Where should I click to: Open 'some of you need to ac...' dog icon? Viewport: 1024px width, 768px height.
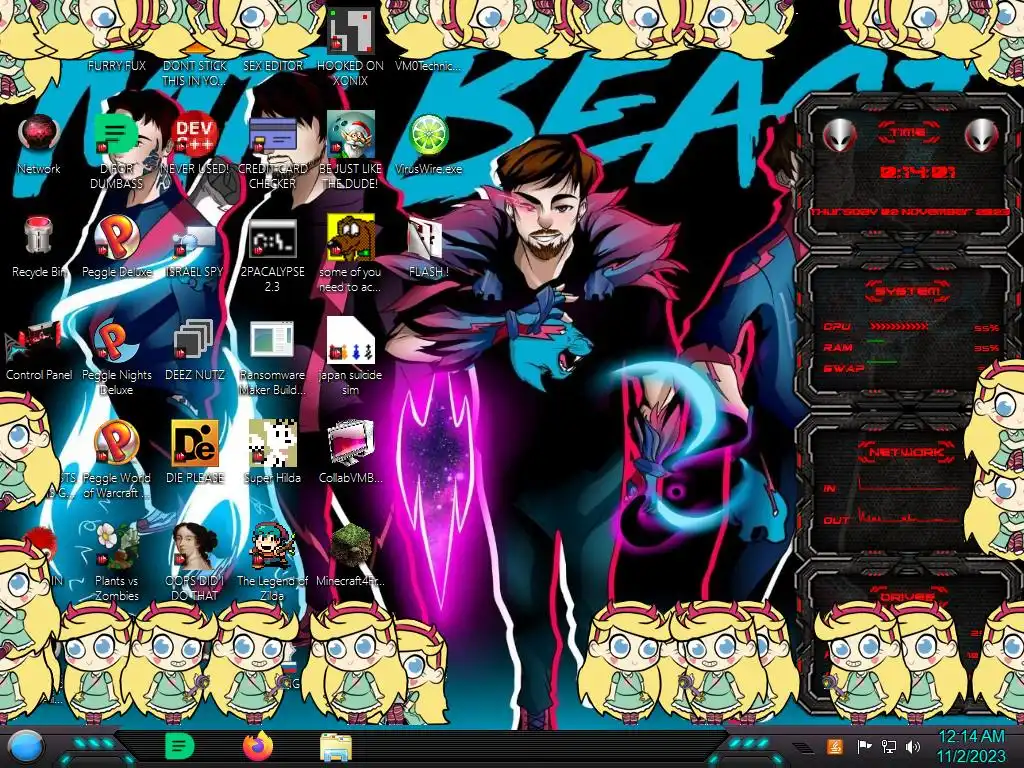pos(351,236)
